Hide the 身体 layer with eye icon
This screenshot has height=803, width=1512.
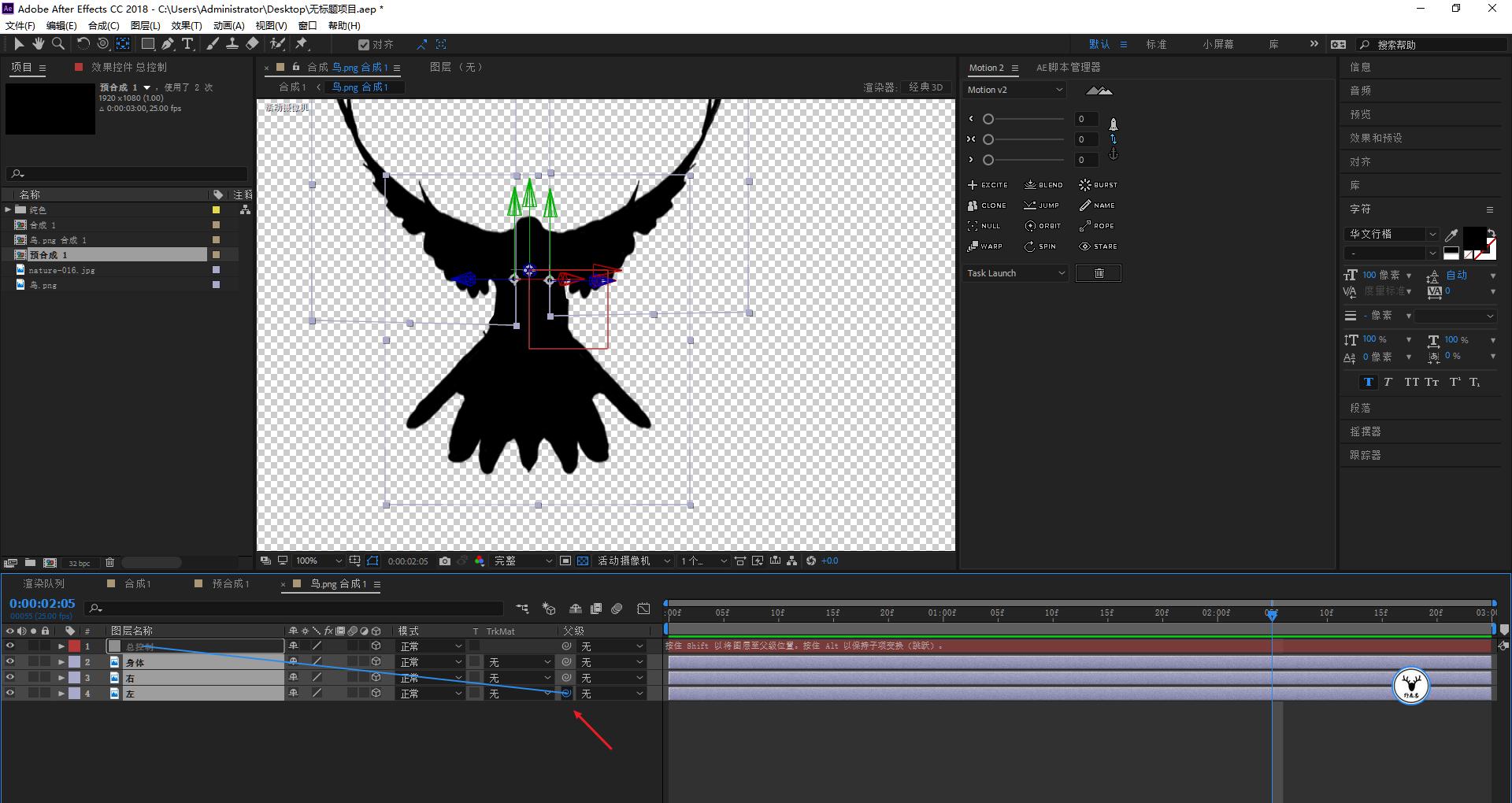click(10, 662)
